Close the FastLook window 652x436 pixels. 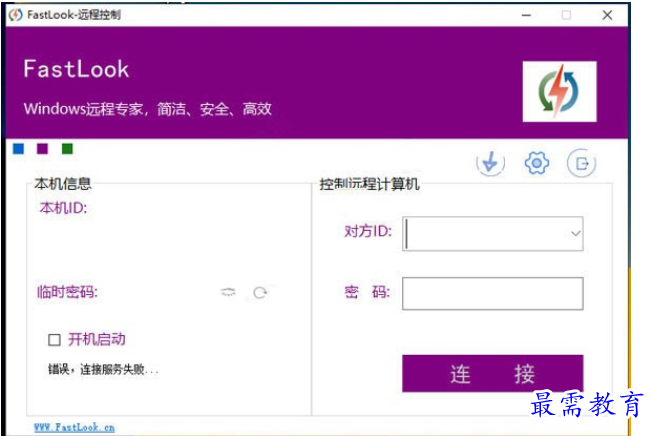tap(607, 15)
